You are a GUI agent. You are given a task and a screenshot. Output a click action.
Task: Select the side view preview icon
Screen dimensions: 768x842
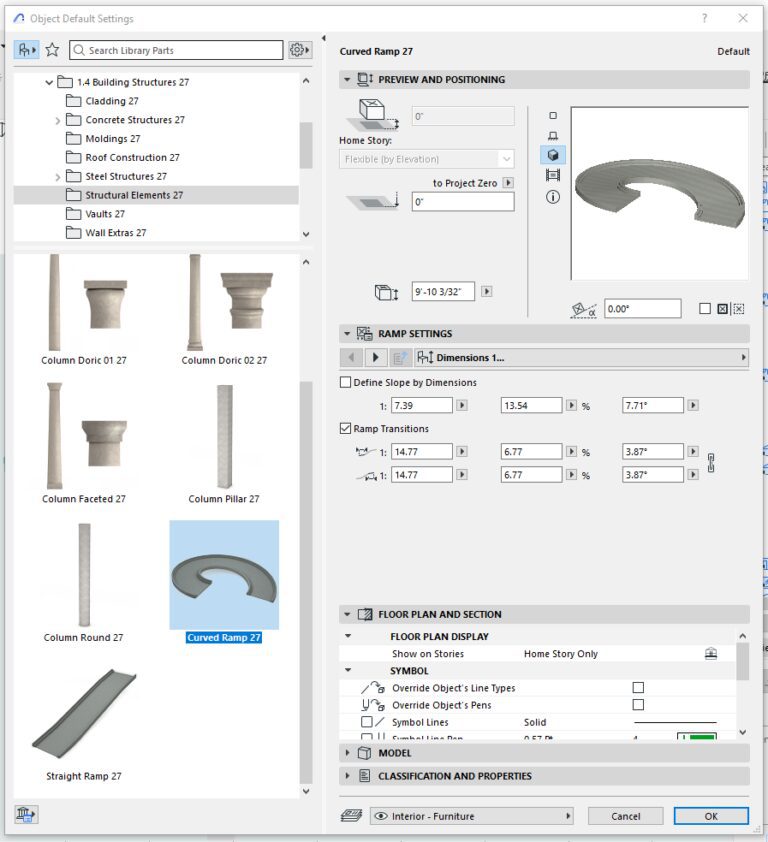(x=553, y=135)
